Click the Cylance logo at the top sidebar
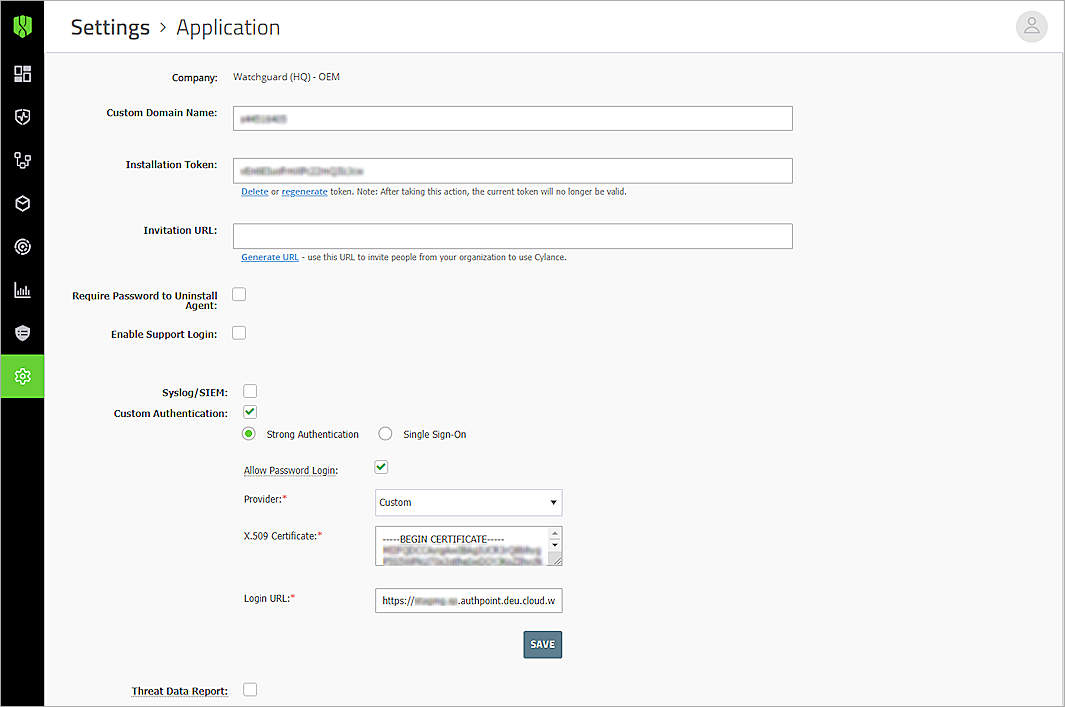 point(22,27)
